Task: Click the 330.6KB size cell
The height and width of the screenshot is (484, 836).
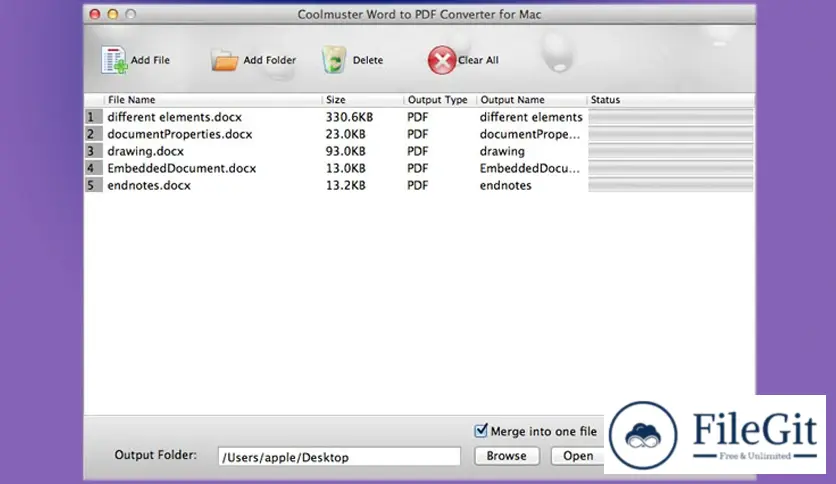Action: (x=349, y=117)
